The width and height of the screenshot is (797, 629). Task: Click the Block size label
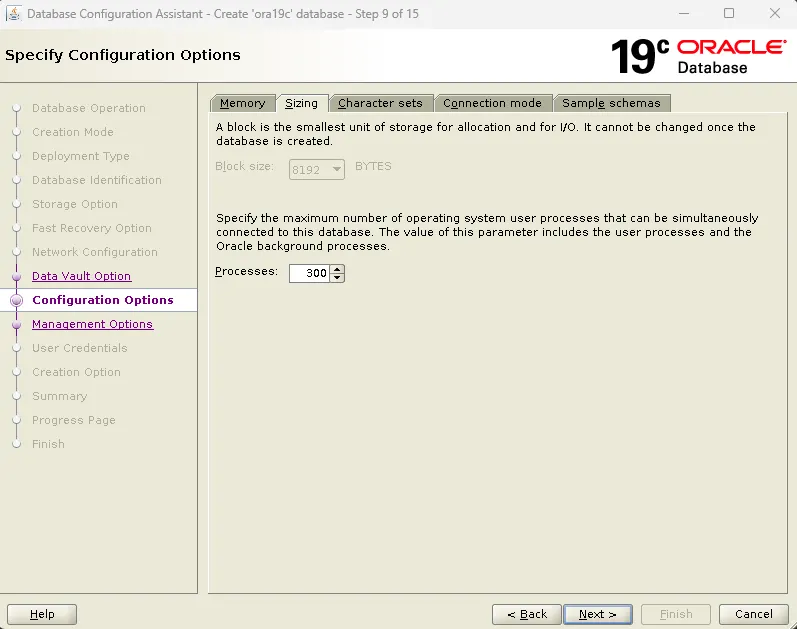pyautogui.click(x=244, y=166)
